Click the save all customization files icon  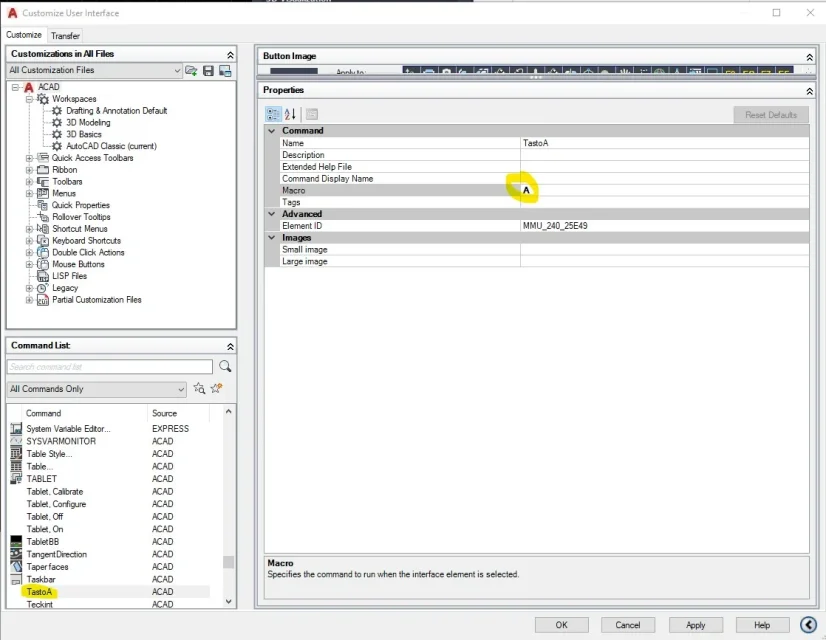coord(209,71)
